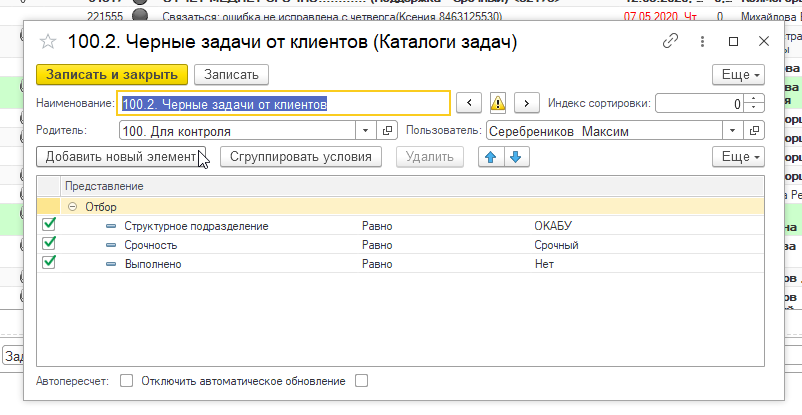The width and height of the screenshot is (802, 415).
Task: Collapse the Отбор group in the tree
Action: click(x=73, y=207)
